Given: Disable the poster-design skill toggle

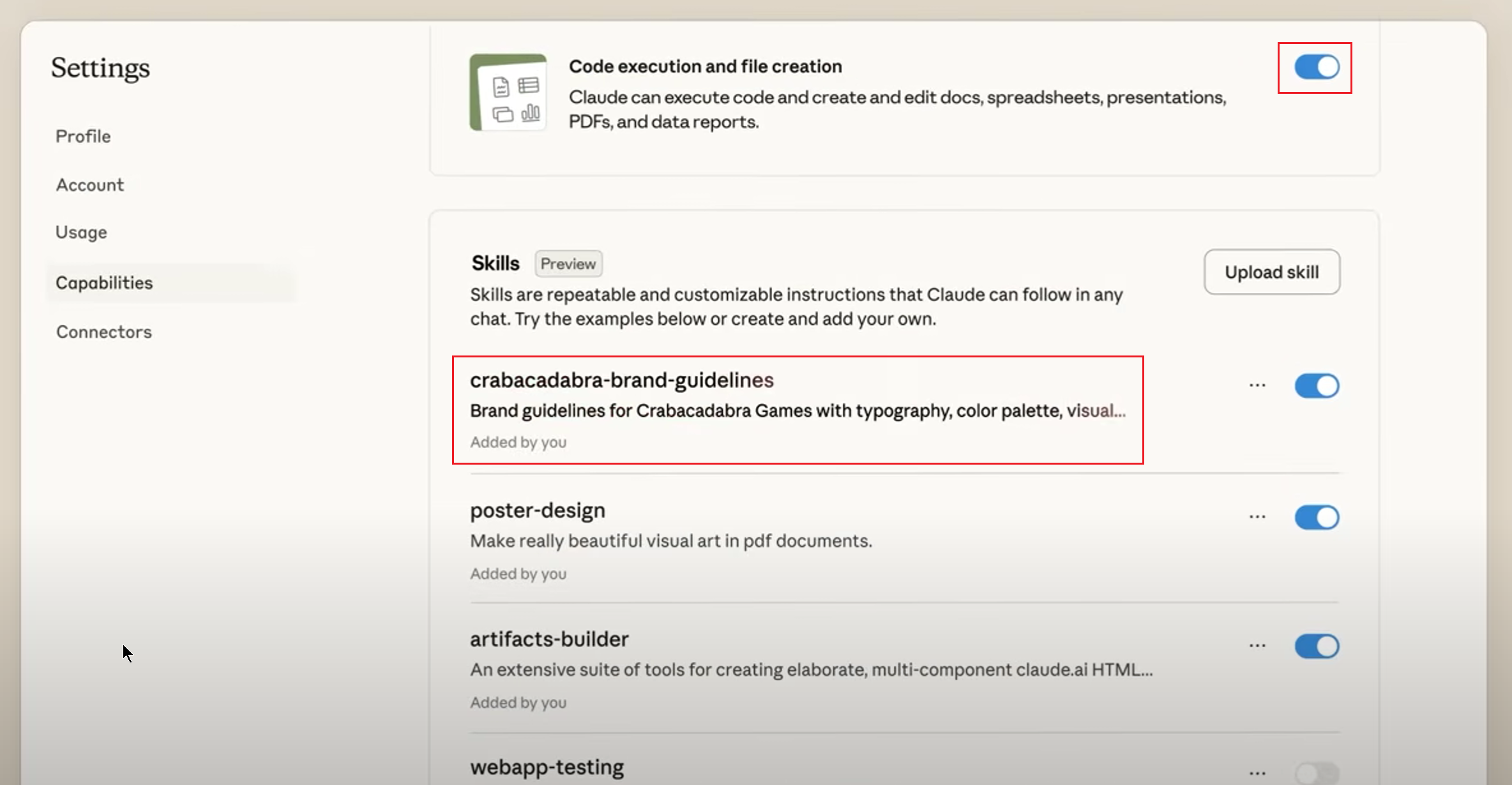Looking at the screenshot, I should tap(1317, 518).
